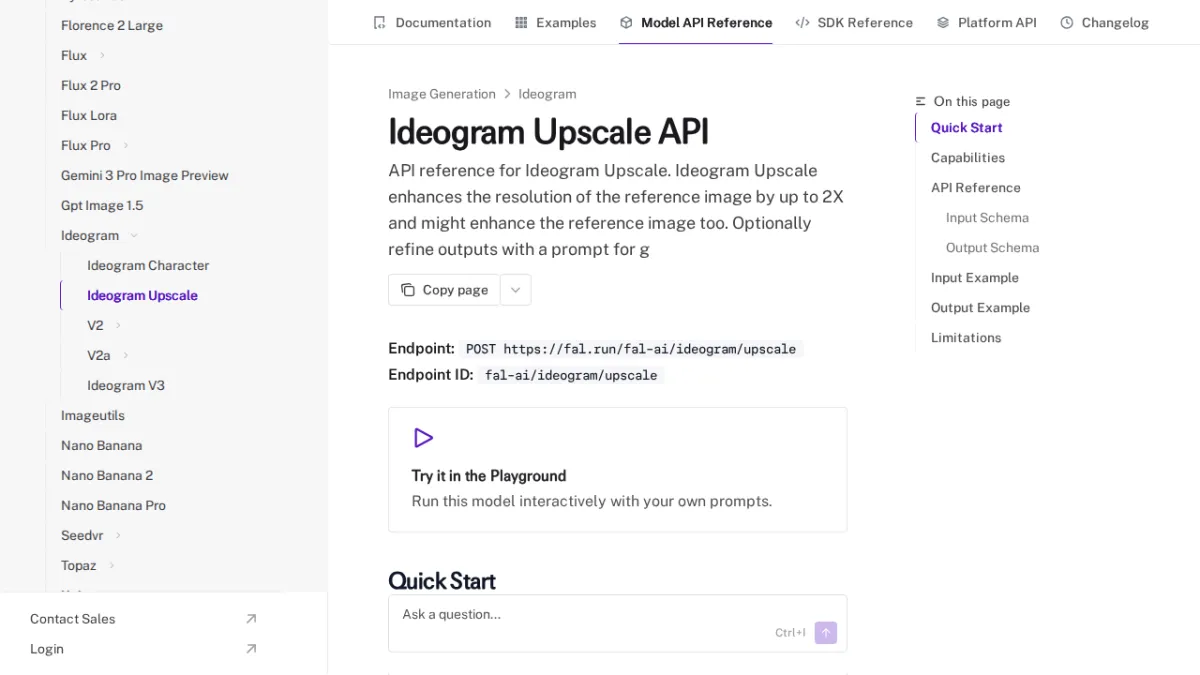Click the Documentation book icon
Image resolution: width=1200 pixels, height=675 pixels.
click(x=379, y=22)
